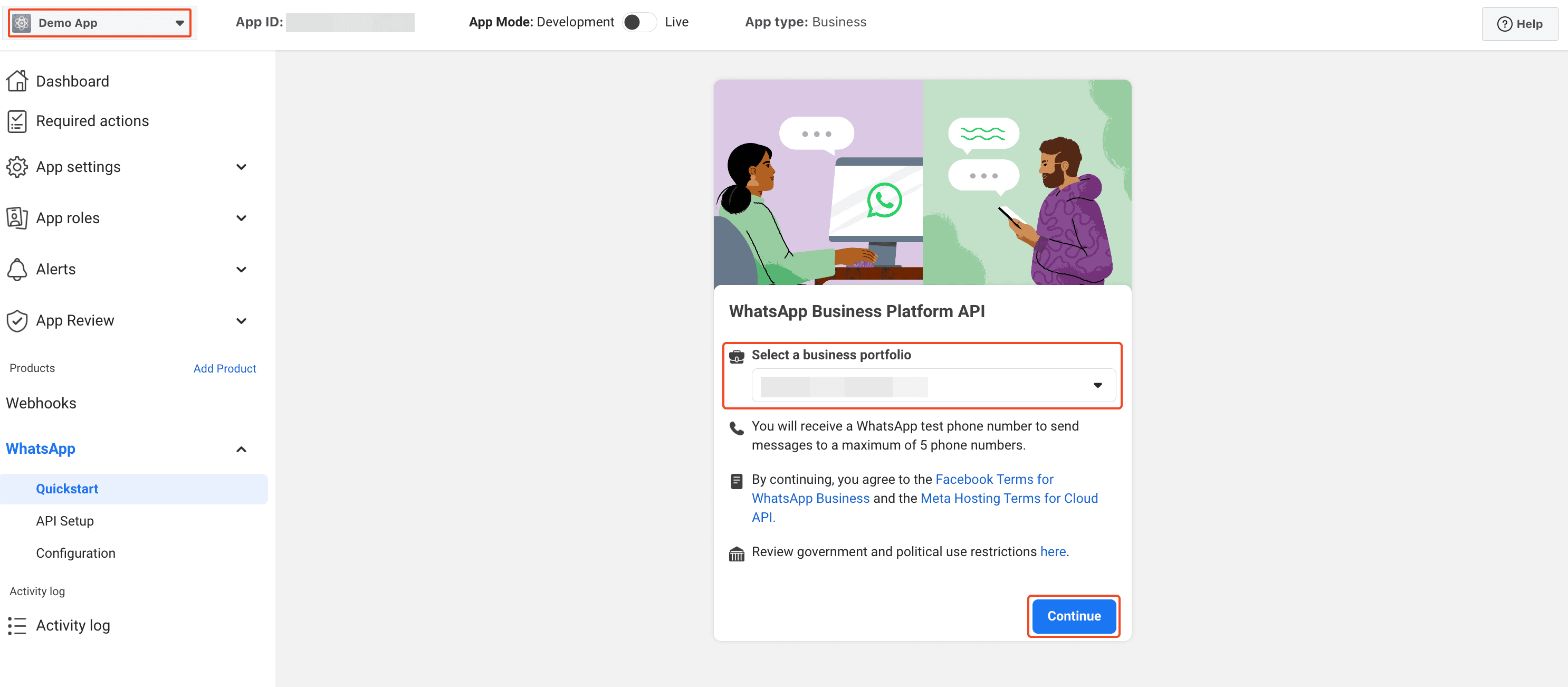1568x687 pixels.
Task: Click the Required actions checklist icon
Action: (x=17, y=121)
